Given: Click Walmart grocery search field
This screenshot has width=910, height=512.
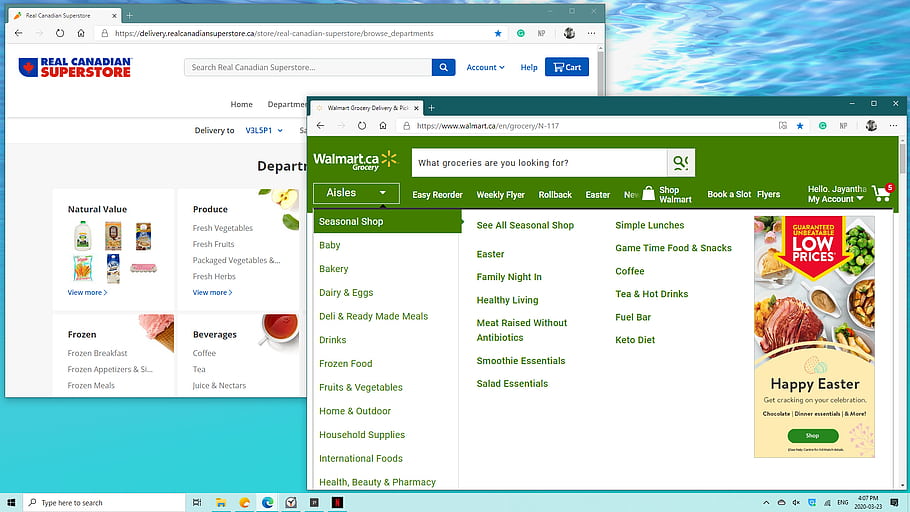Looking at the screenshot, I should coord(539,163).
